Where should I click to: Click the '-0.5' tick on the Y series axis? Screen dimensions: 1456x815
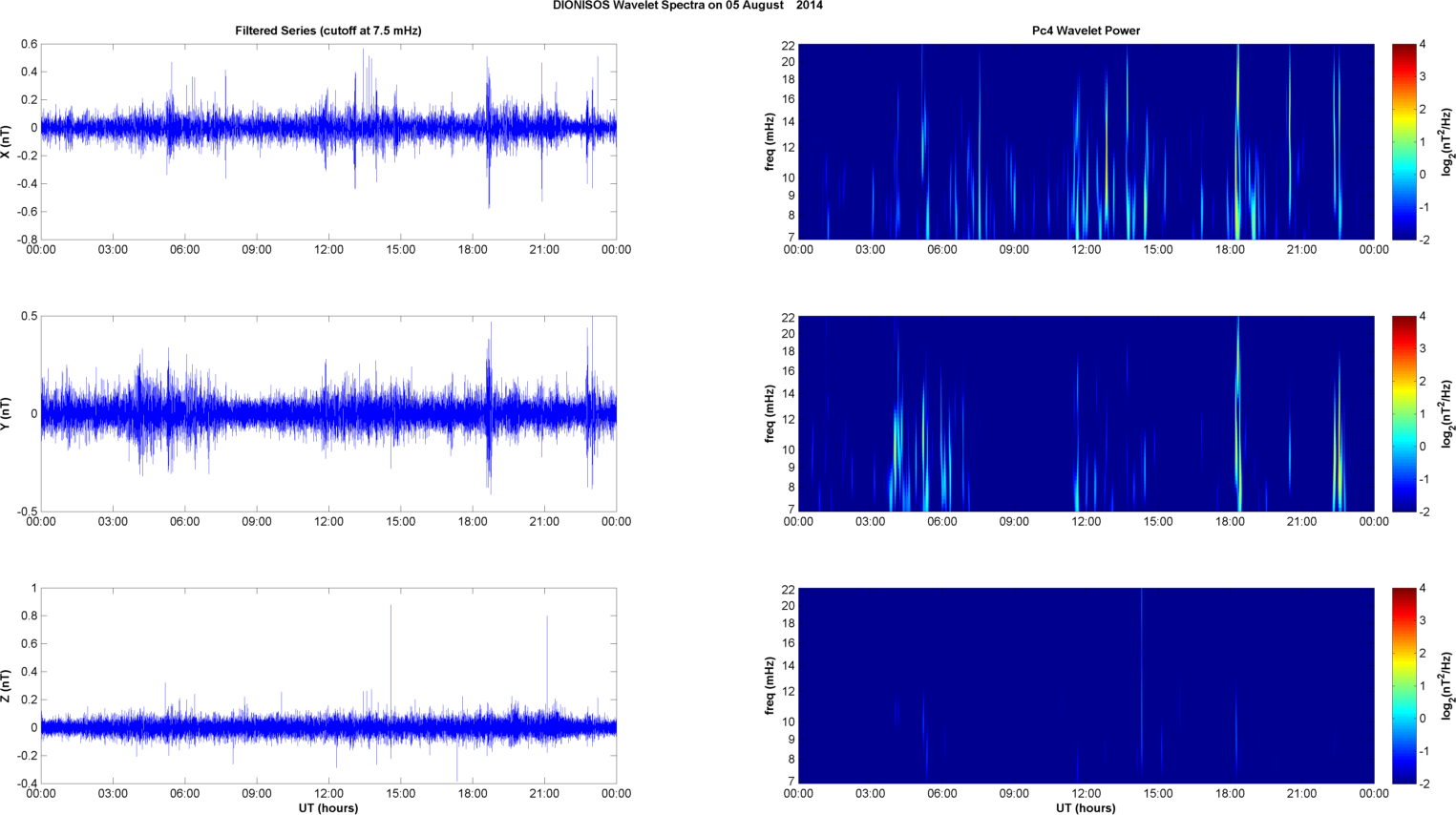tap(27, 512)
